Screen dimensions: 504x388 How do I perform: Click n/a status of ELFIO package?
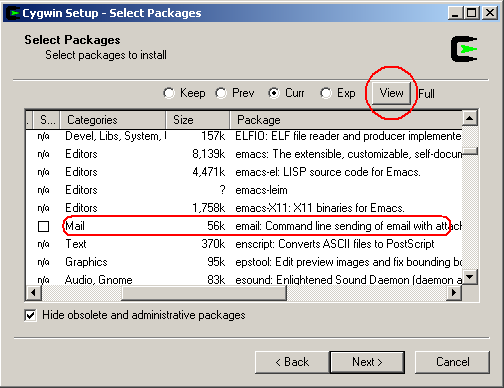click(43, 136)
